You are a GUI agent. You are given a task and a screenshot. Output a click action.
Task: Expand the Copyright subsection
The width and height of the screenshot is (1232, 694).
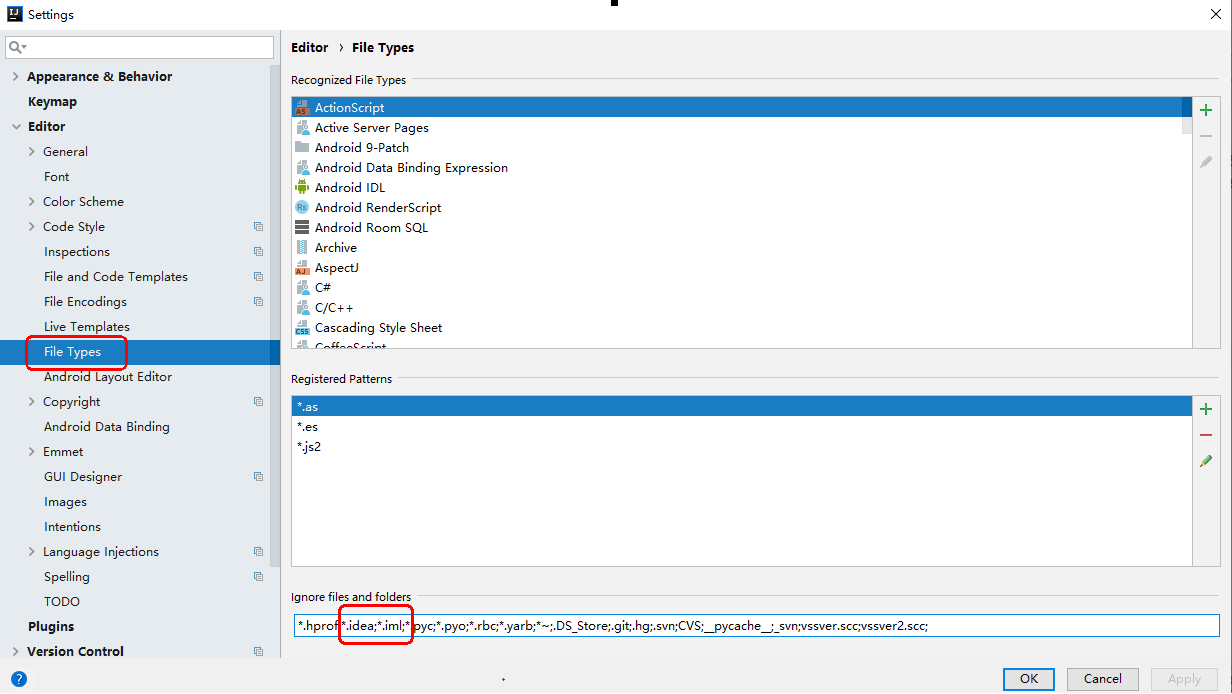pyautogui.click(x=32, y=402)
